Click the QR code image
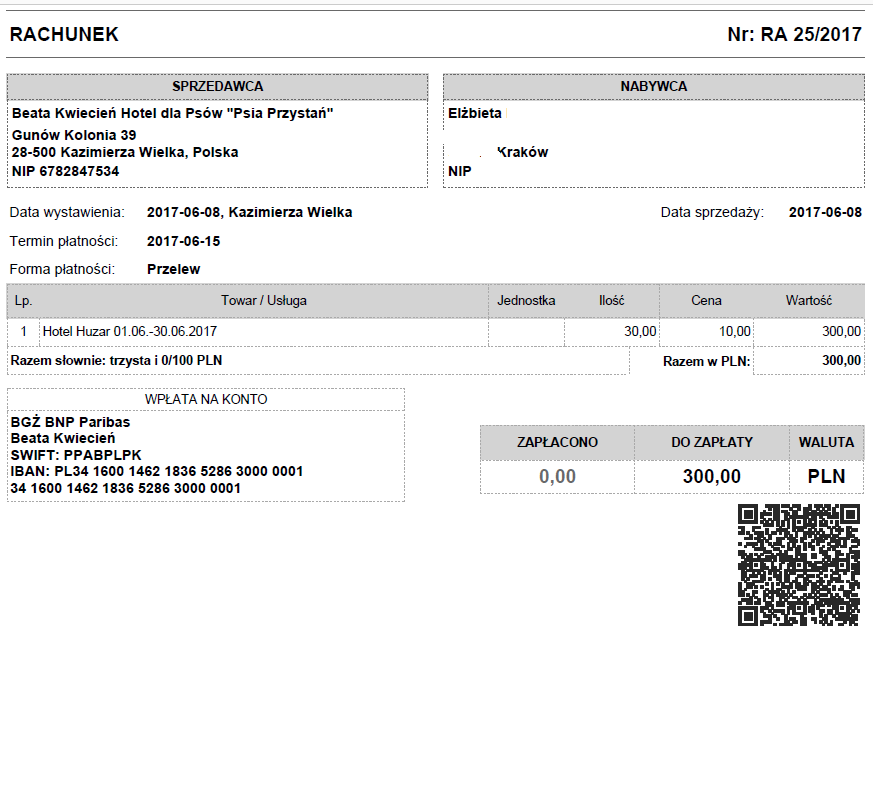 [798, 565]
